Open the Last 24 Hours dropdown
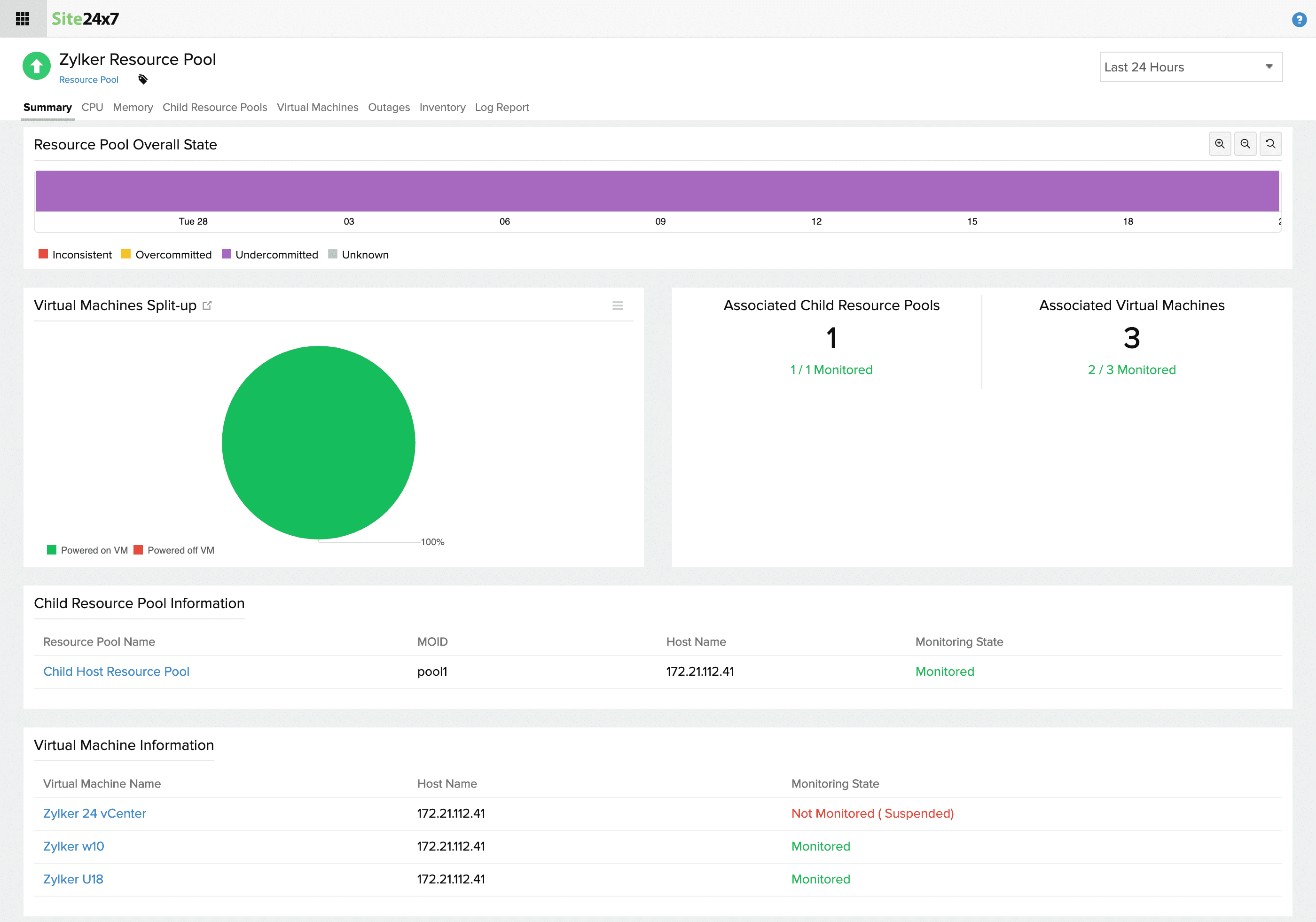 point(1191,66)
